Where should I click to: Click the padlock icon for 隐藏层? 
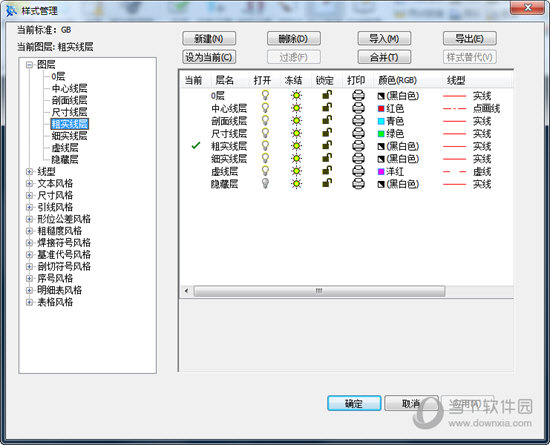pos(327,183)
